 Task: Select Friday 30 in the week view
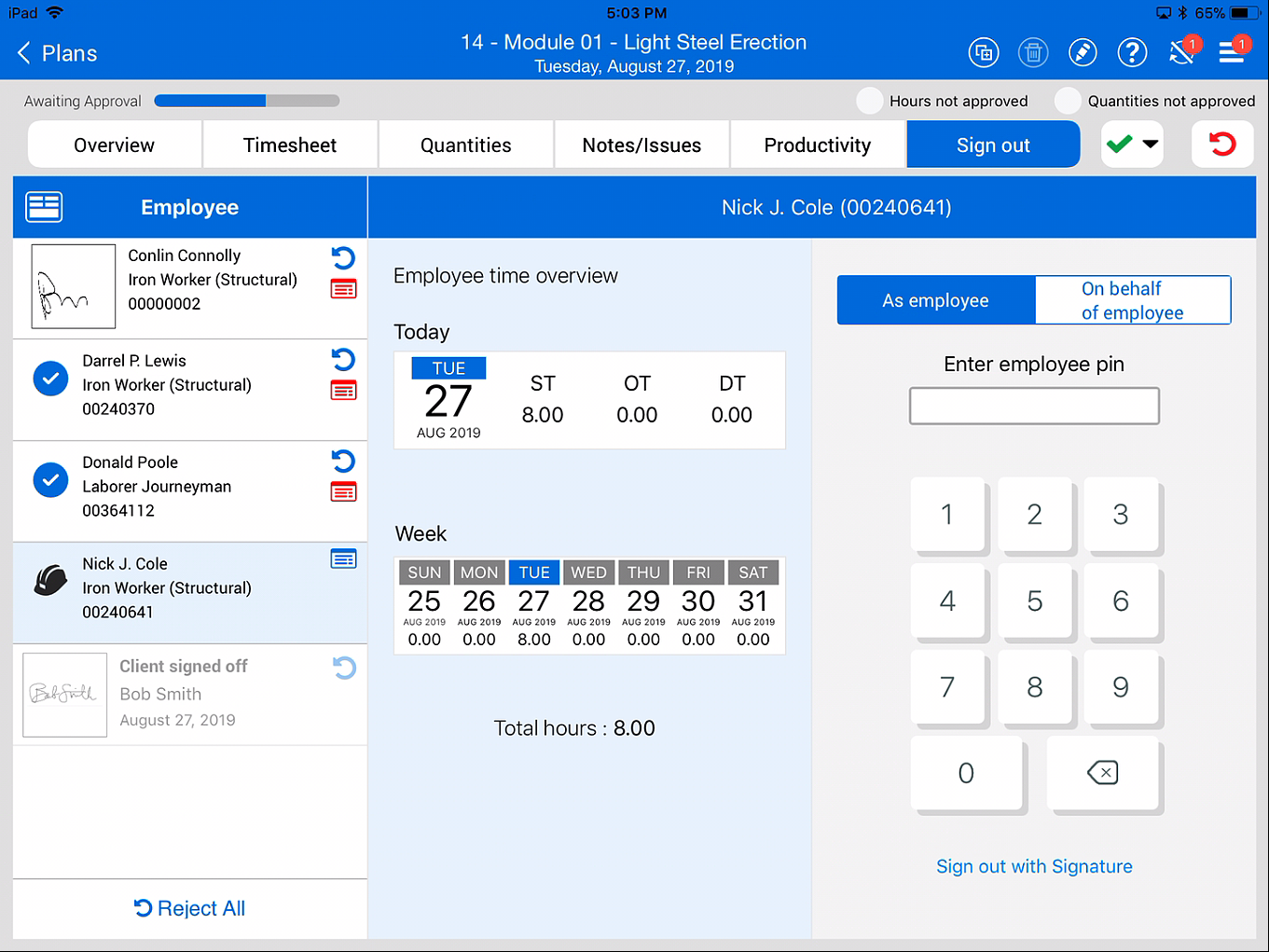click(698, 605)
